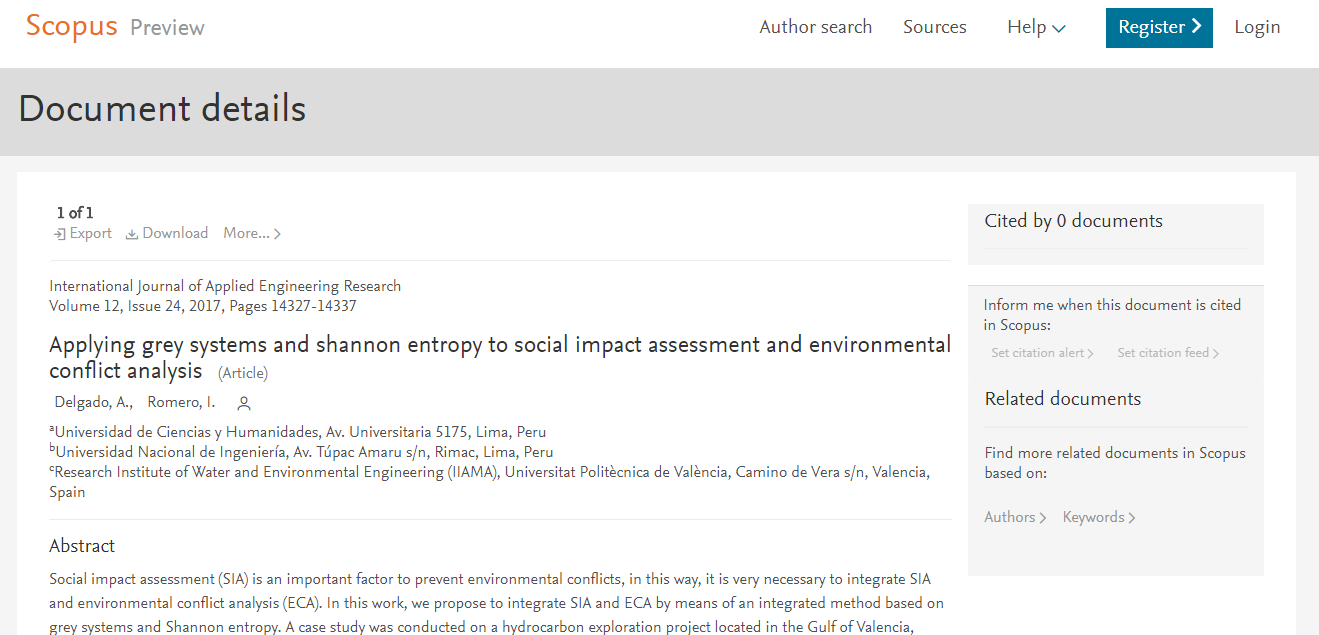Image resolution: width=1319 pixels, height=635 pixels.
Task: Click the Register button
Action: (1159, 28)
